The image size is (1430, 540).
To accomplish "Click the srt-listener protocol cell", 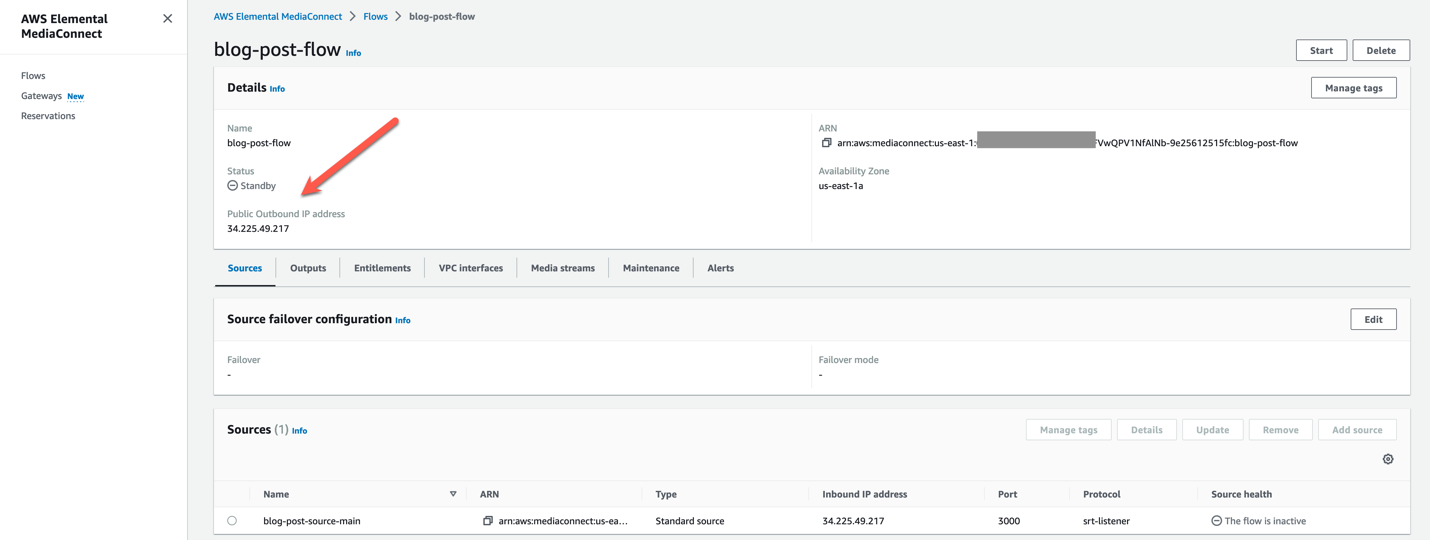I will [x=1106, y=521].
